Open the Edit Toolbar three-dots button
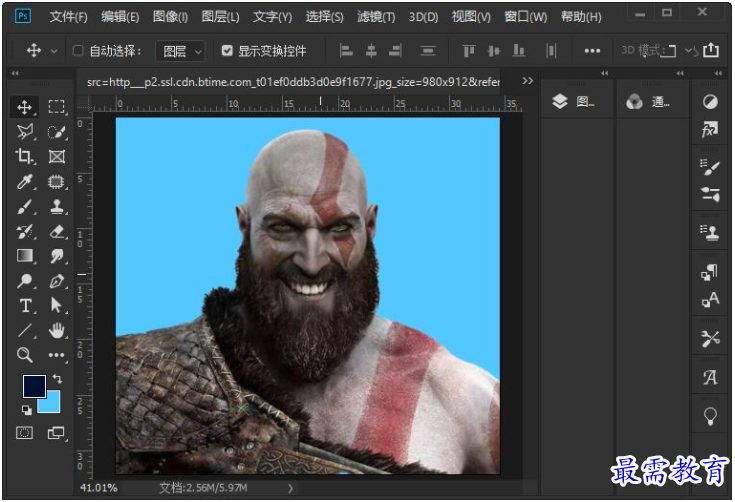The width and height of the screenshot is (735, 502). [56, 355]
